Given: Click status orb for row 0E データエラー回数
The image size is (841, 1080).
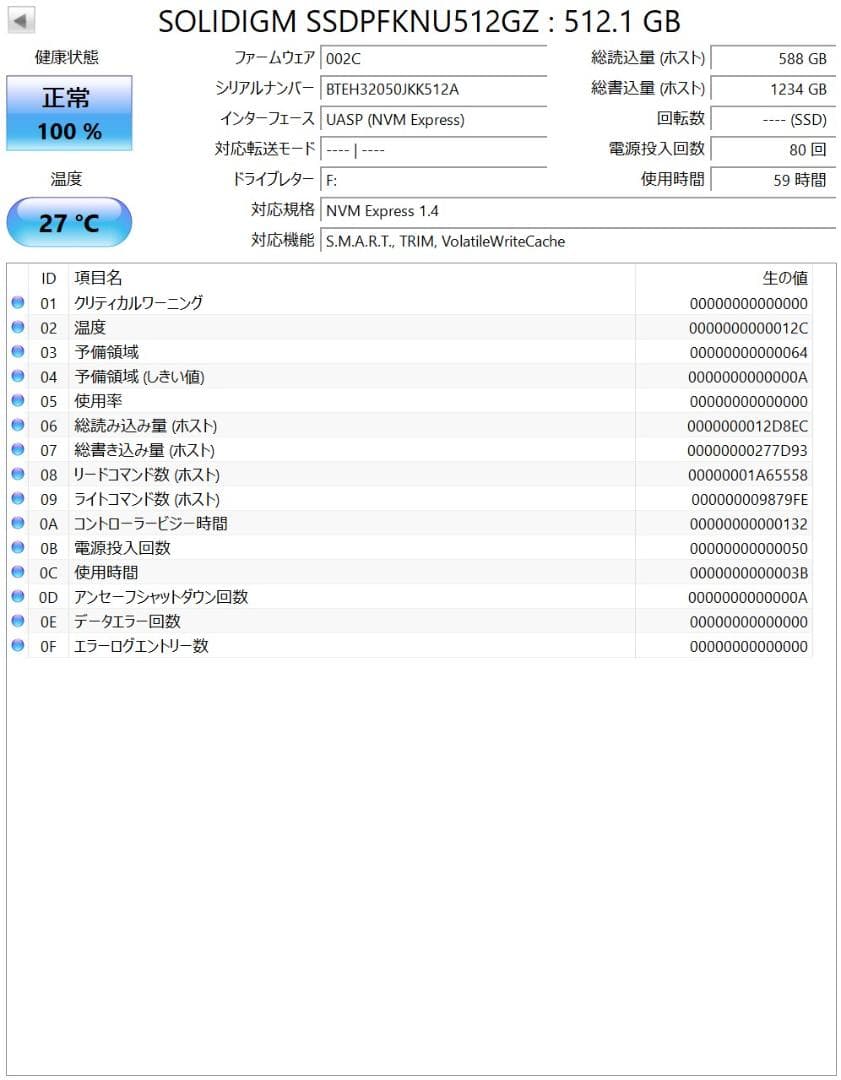Looking at the screenshot, I should (x=18, y=621).
